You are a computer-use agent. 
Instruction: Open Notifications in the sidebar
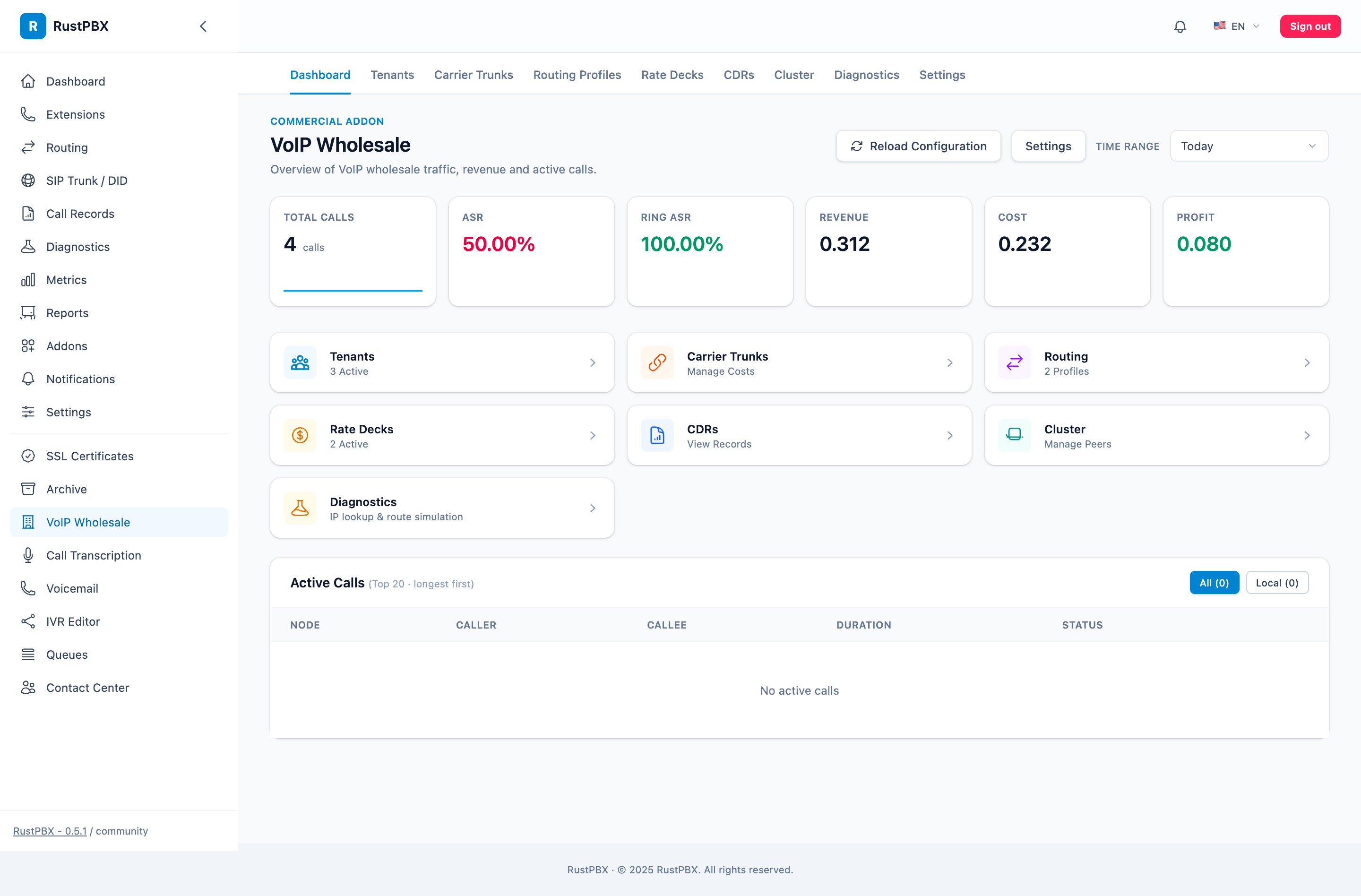point(119,379)
